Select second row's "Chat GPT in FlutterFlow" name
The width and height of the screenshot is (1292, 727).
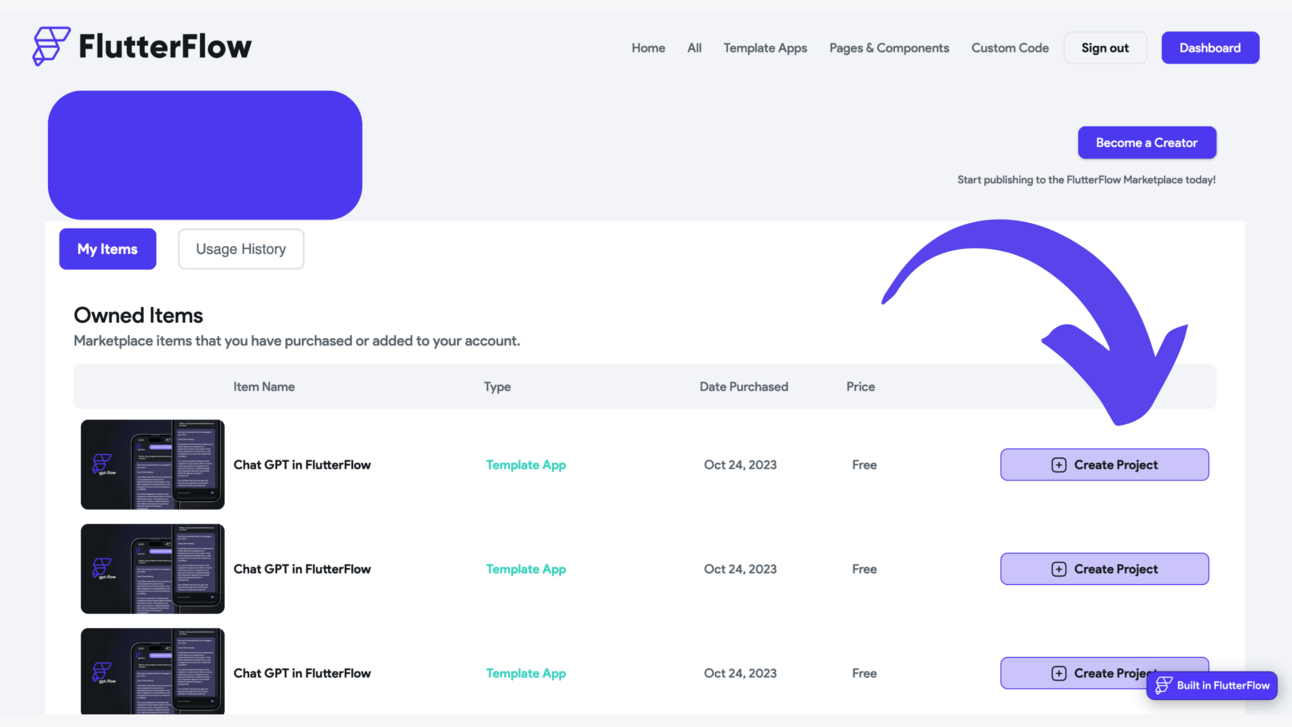click(302, 569)
